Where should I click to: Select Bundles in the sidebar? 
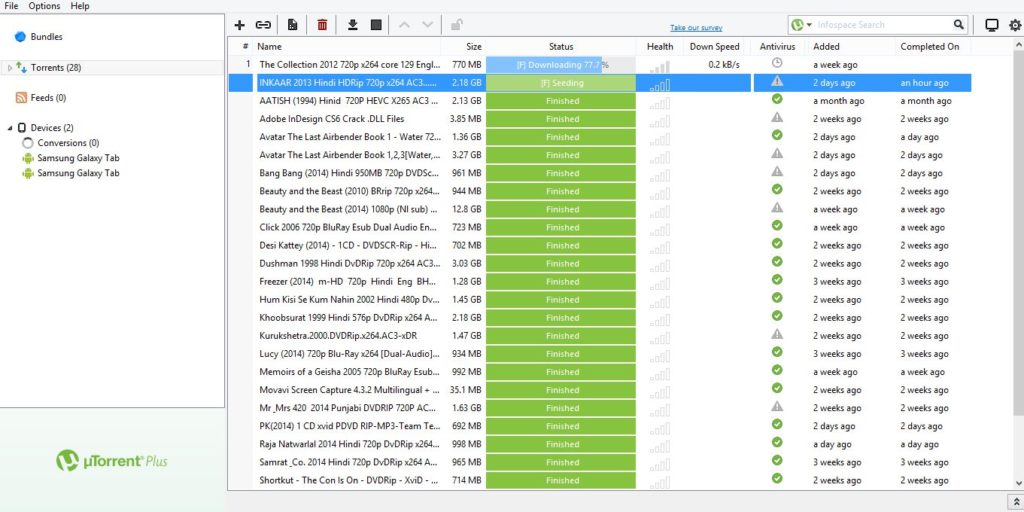coord(46,37)
